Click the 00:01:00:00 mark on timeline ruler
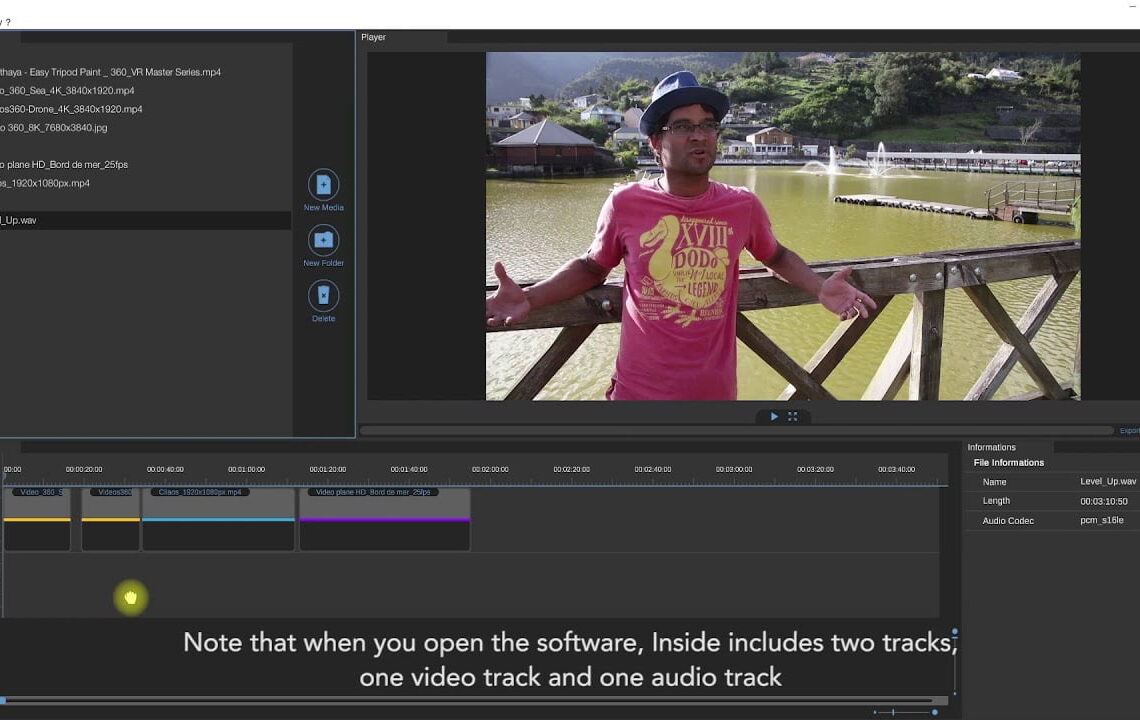1140x720 pixels. (x=246, y=470)
